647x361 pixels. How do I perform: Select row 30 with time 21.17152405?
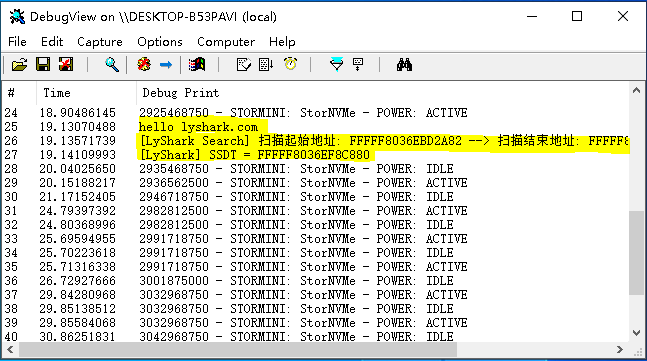316,197
